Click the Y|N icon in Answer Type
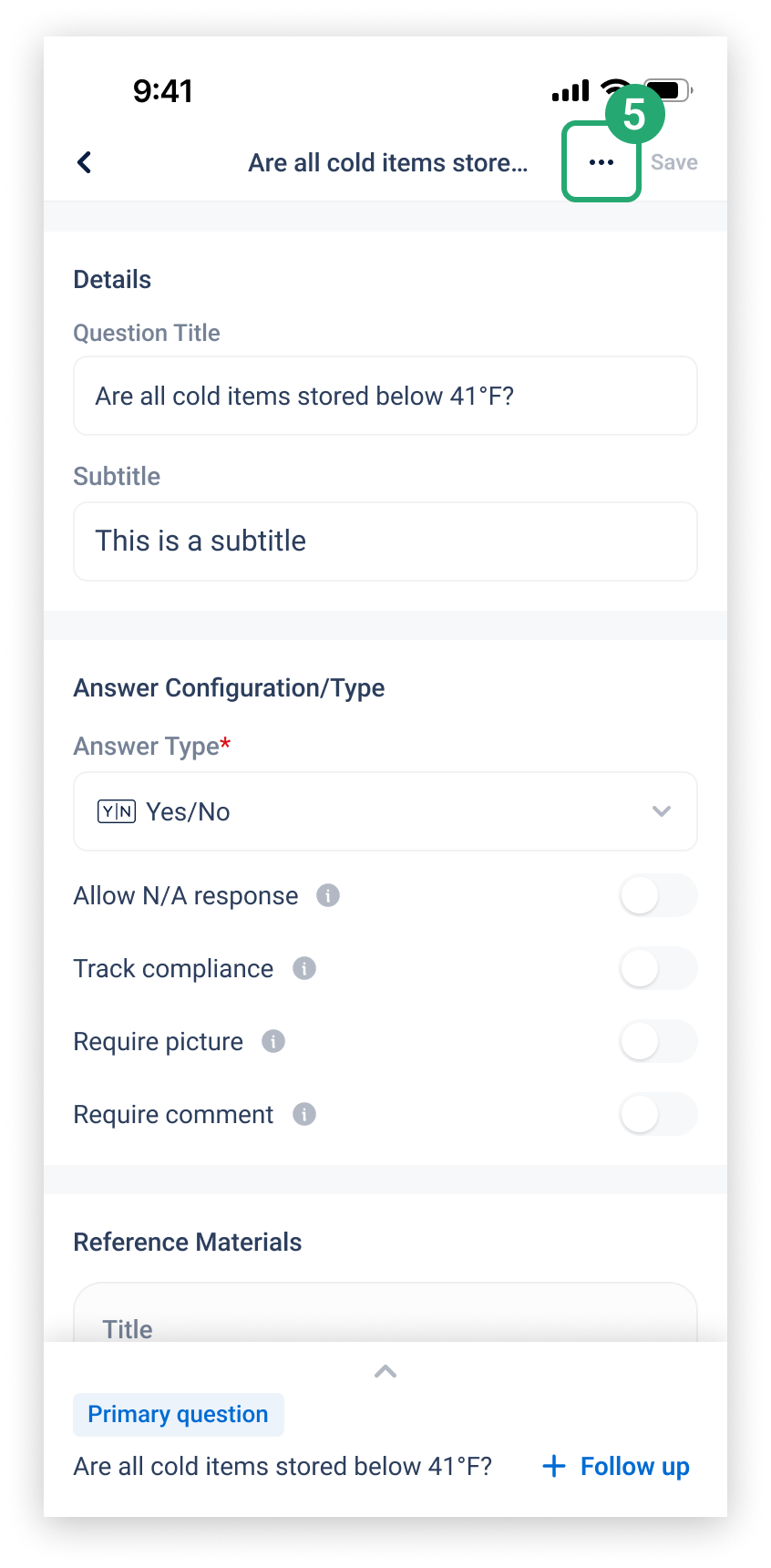The image size is (771, 1568). coord(117,811)
